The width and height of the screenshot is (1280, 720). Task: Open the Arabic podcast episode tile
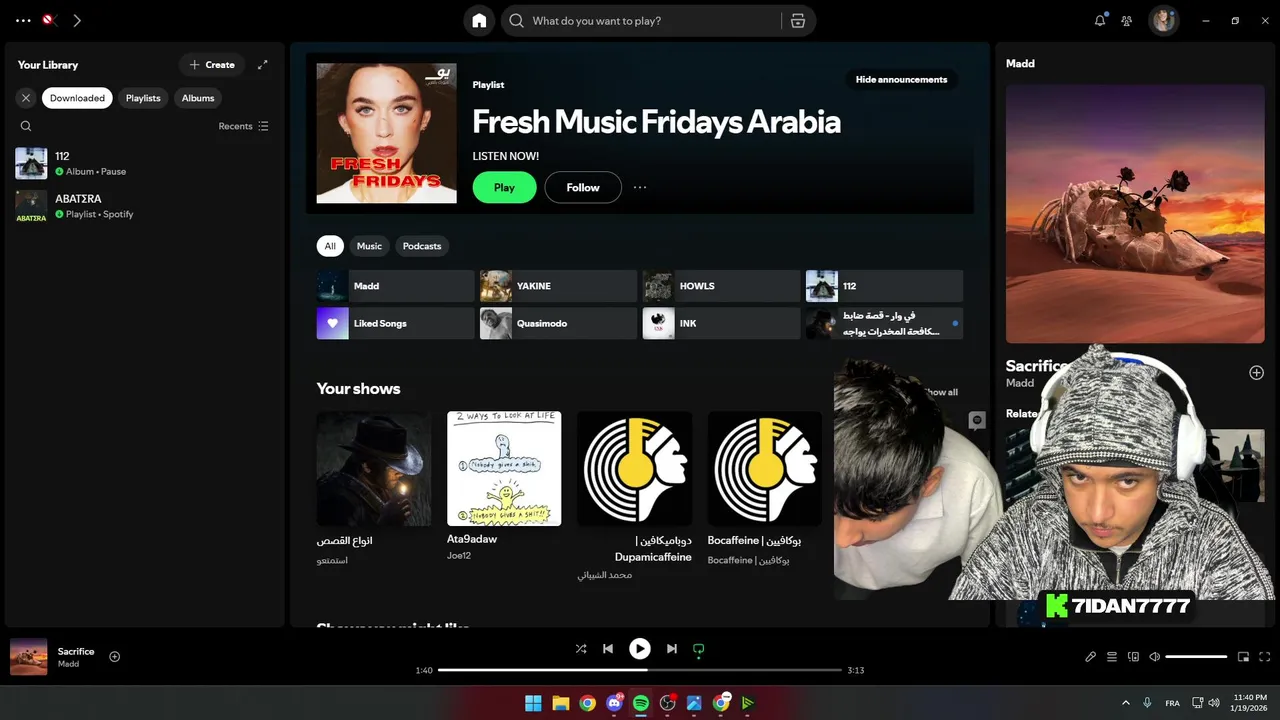[884, 324]
